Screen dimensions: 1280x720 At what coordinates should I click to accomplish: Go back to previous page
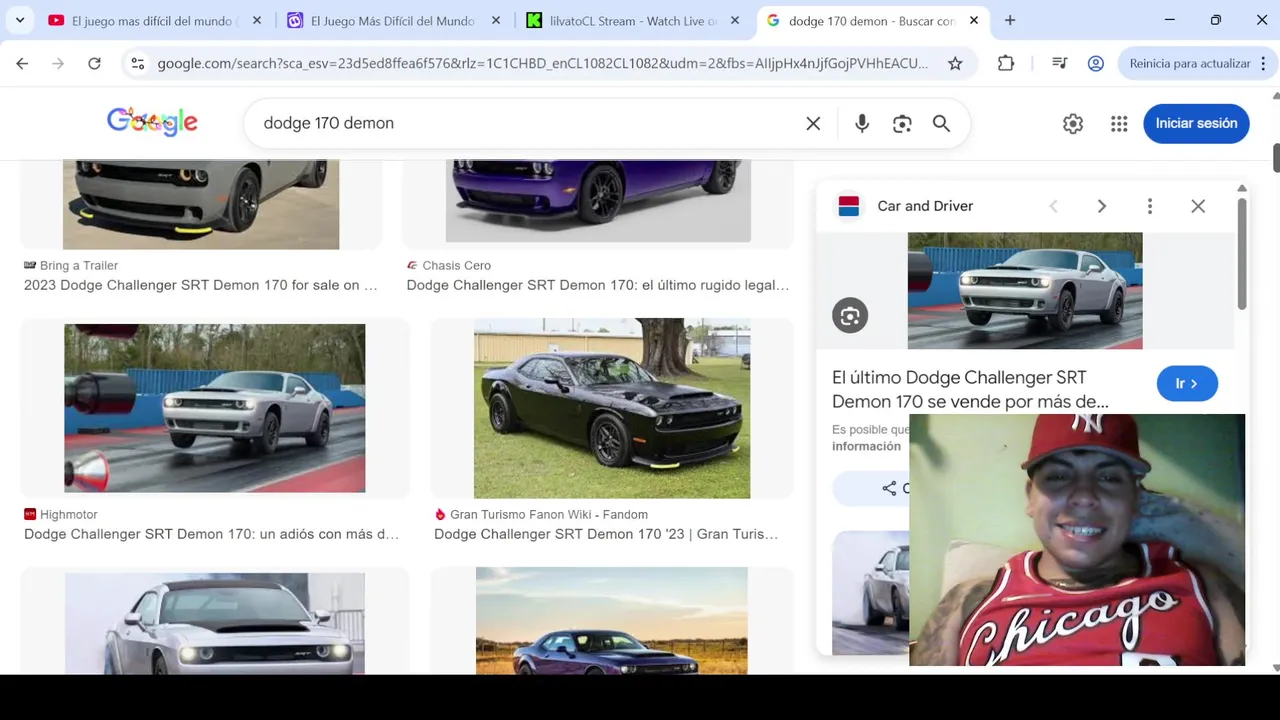22,63
